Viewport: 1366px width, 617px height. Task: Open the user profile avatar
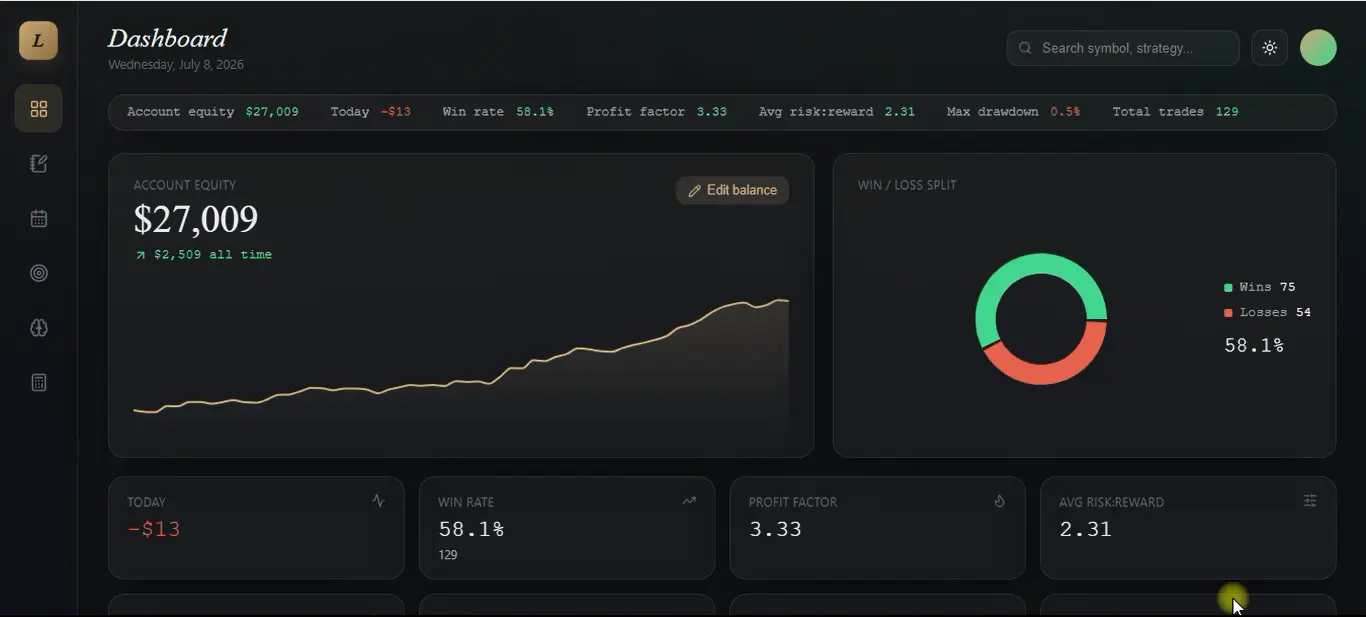[1318, 48]
